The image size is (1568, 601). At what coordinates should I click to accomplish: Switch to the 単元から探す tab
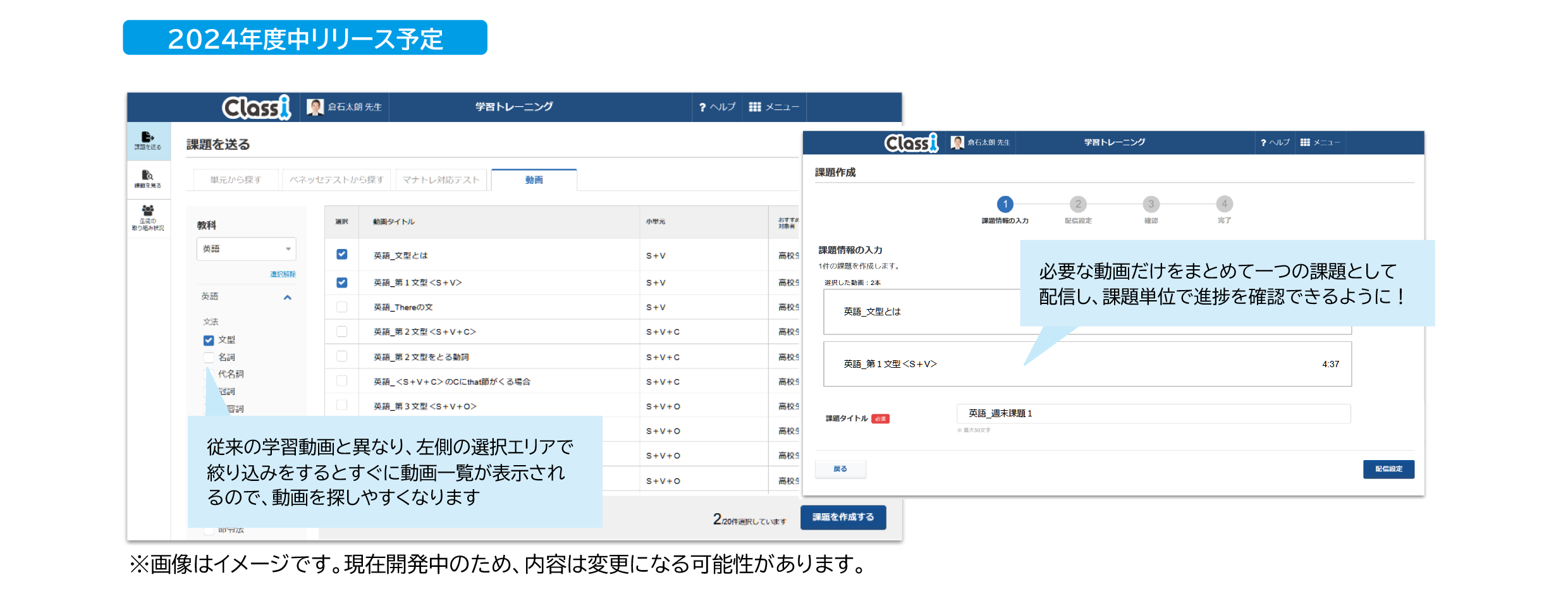[x=236, y=180]
